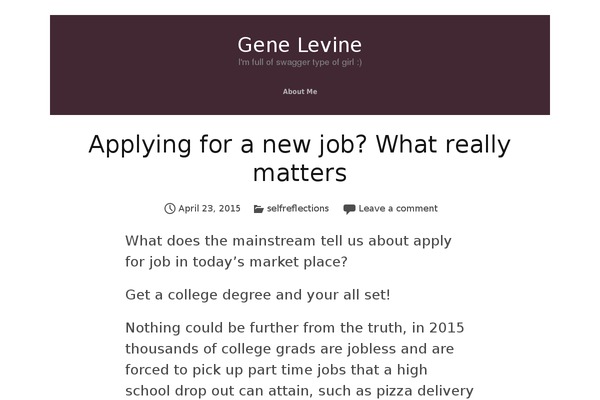This screenshot has height=400, width=600.
Task: Open the April 23, 2015 date link
Action: (209, 209)
